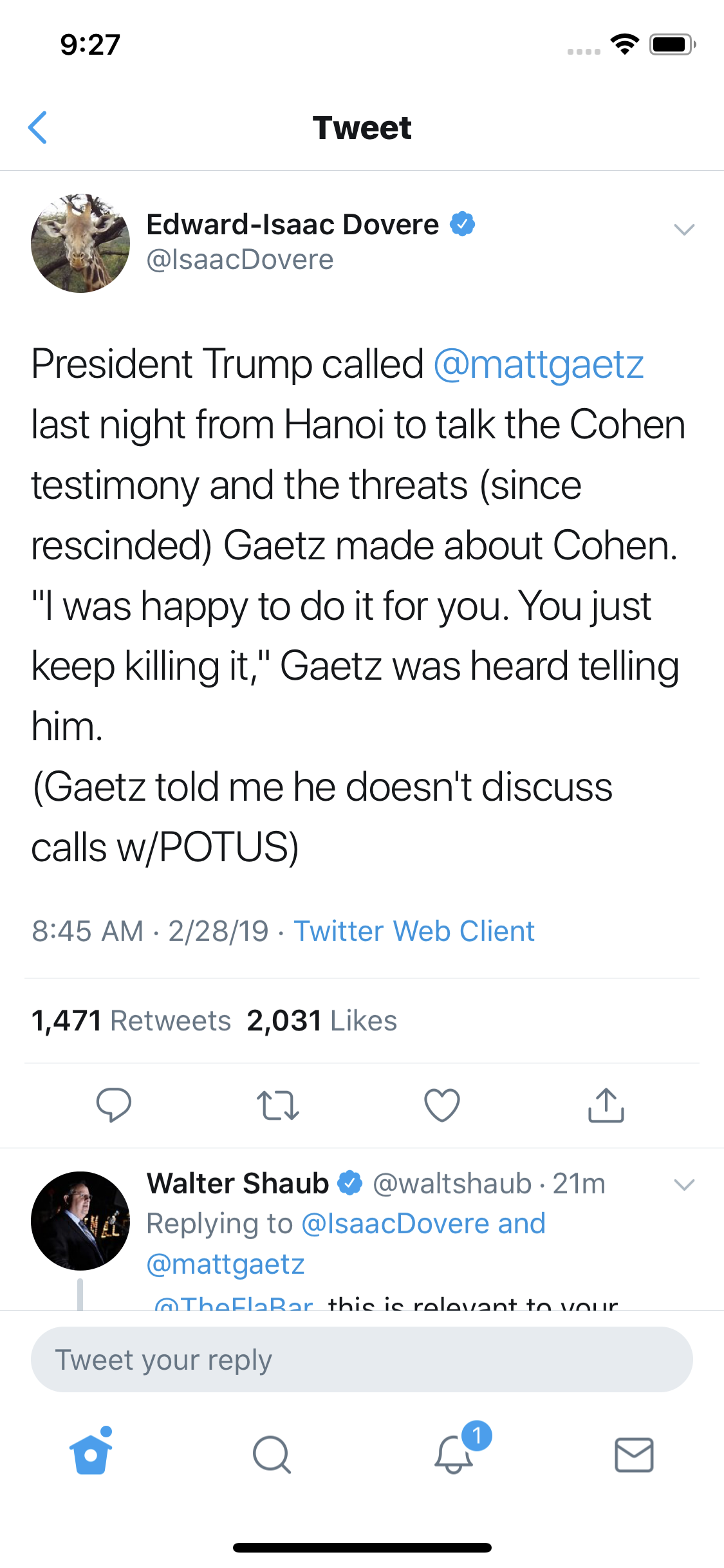Tap the back arrow icon
The height and width of the screenshot is (1568, 724).
point(38,127)
